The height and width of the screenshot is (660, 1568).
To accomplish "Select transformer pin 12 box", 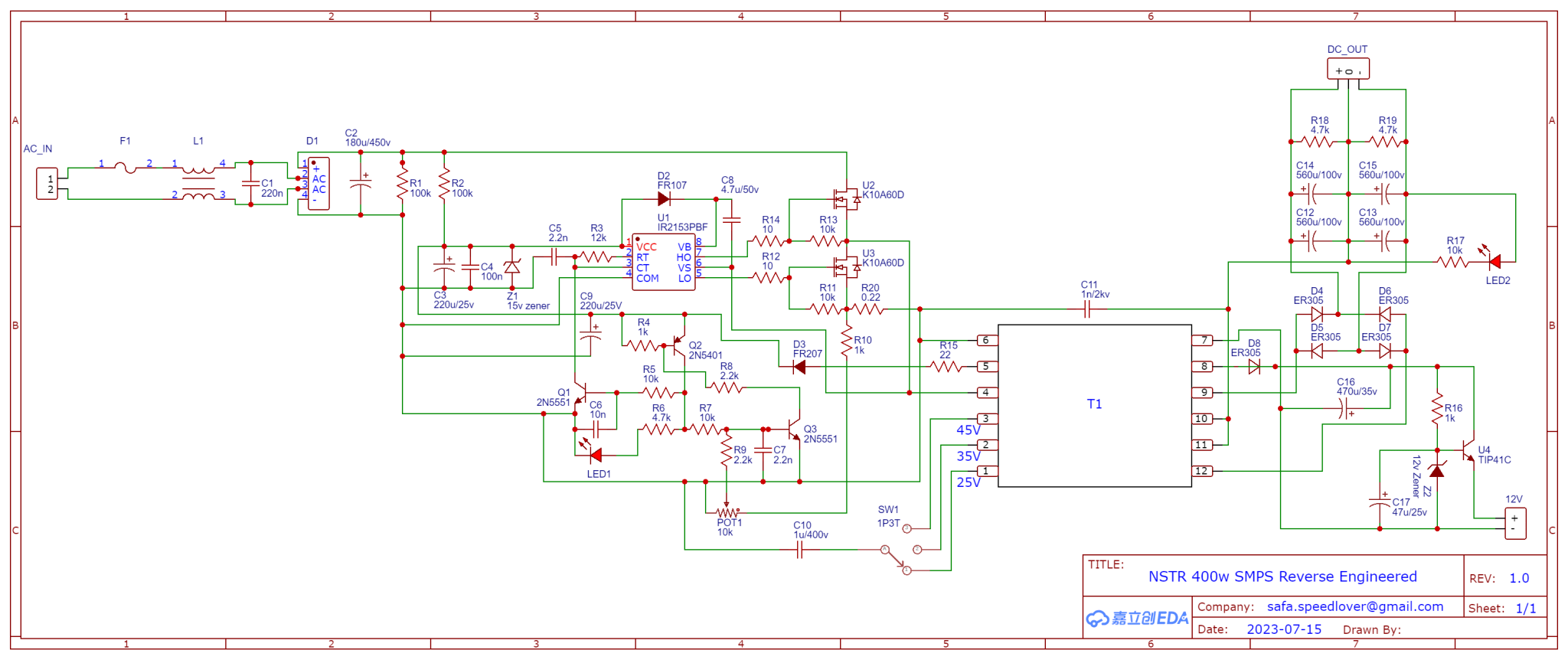I will tap(1202, 471).
